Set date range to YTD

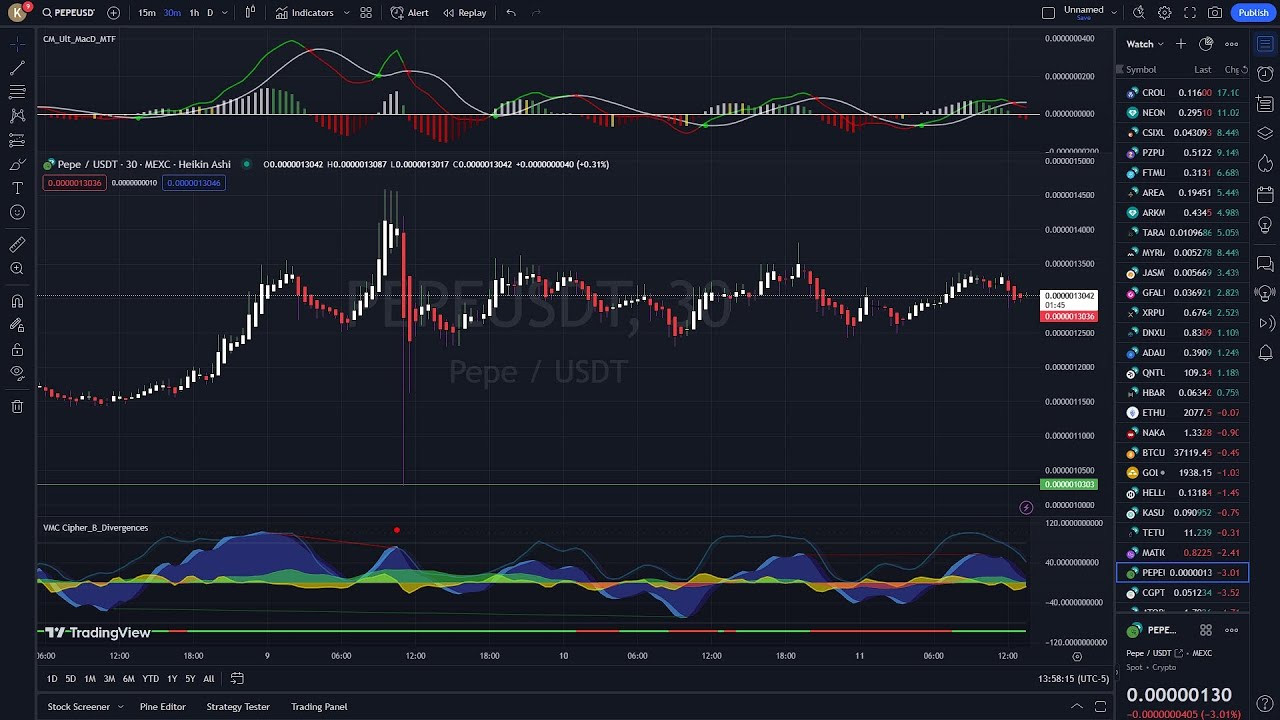[x=150, y=679]
